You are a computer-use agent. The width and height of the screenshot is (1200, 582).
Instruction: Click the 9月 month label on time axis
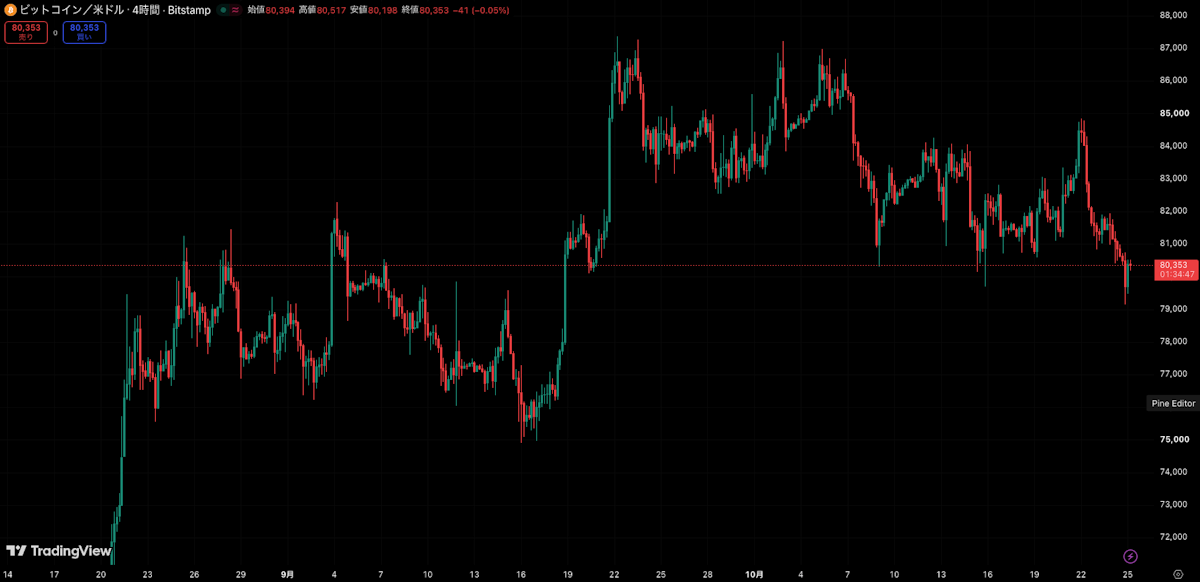coord(287,575)
